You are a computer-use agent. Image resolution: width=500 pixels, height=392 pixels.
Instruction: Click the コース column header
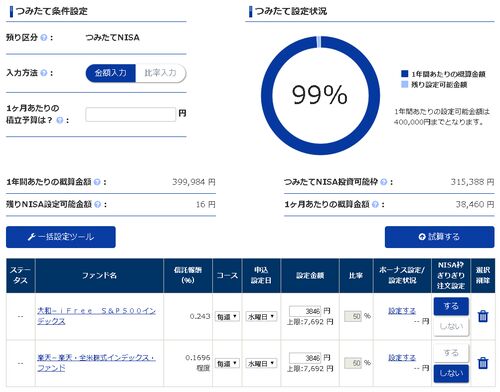tap(227, 276)
